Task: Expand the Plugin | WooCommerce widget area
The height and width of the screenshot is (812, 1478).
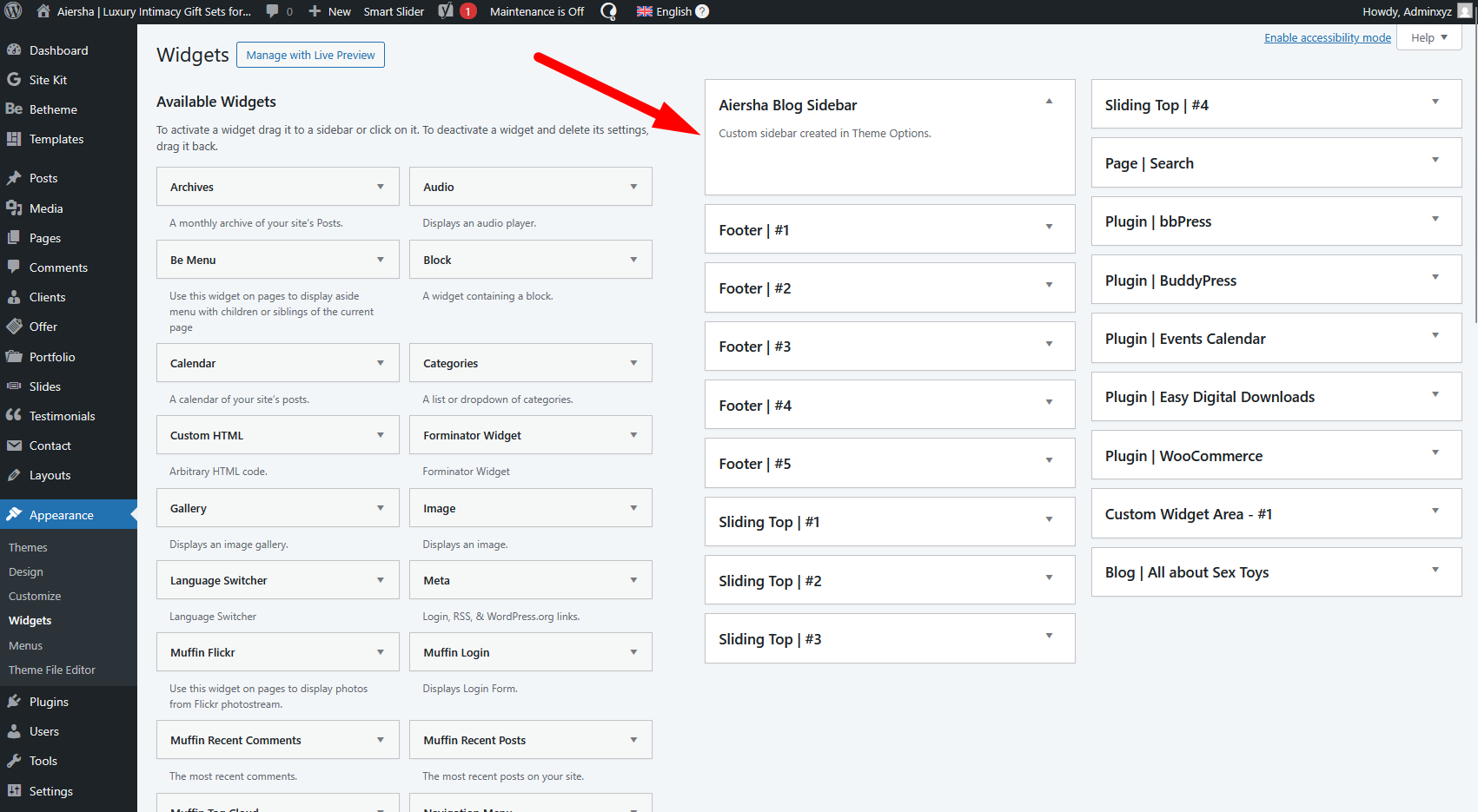Action: click(x=1435, y=453)
